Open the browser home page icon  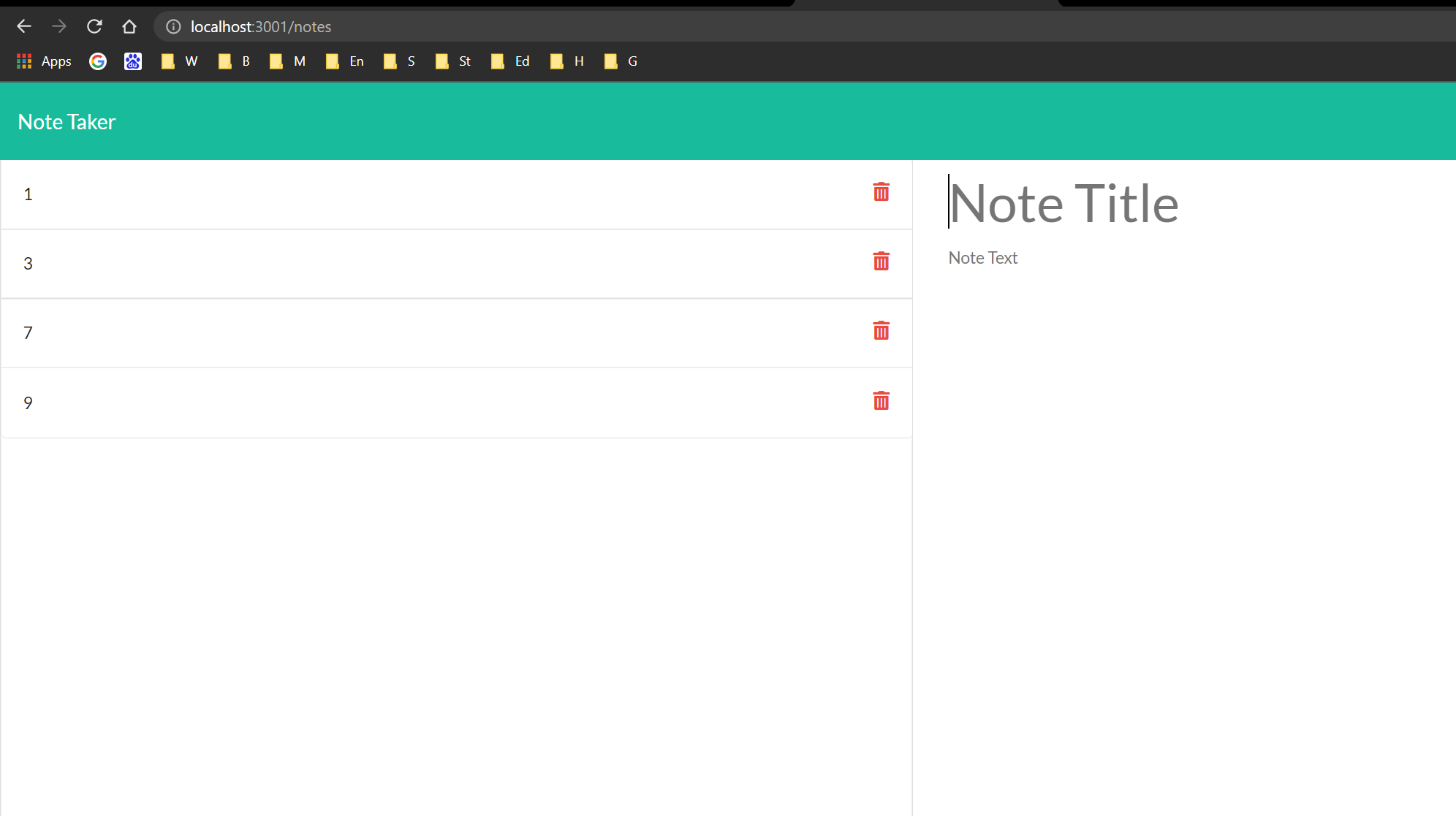(129, 26)
